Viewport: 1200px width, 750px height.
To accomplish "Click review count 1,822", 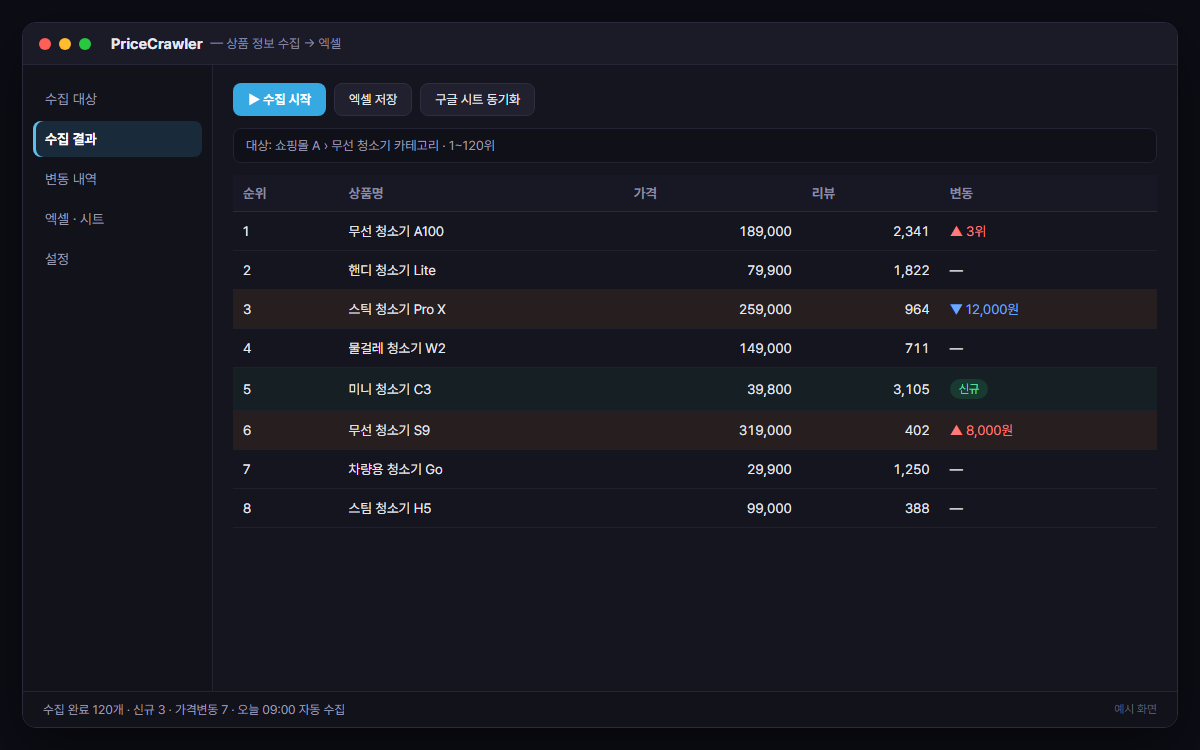I will [911, 270].
